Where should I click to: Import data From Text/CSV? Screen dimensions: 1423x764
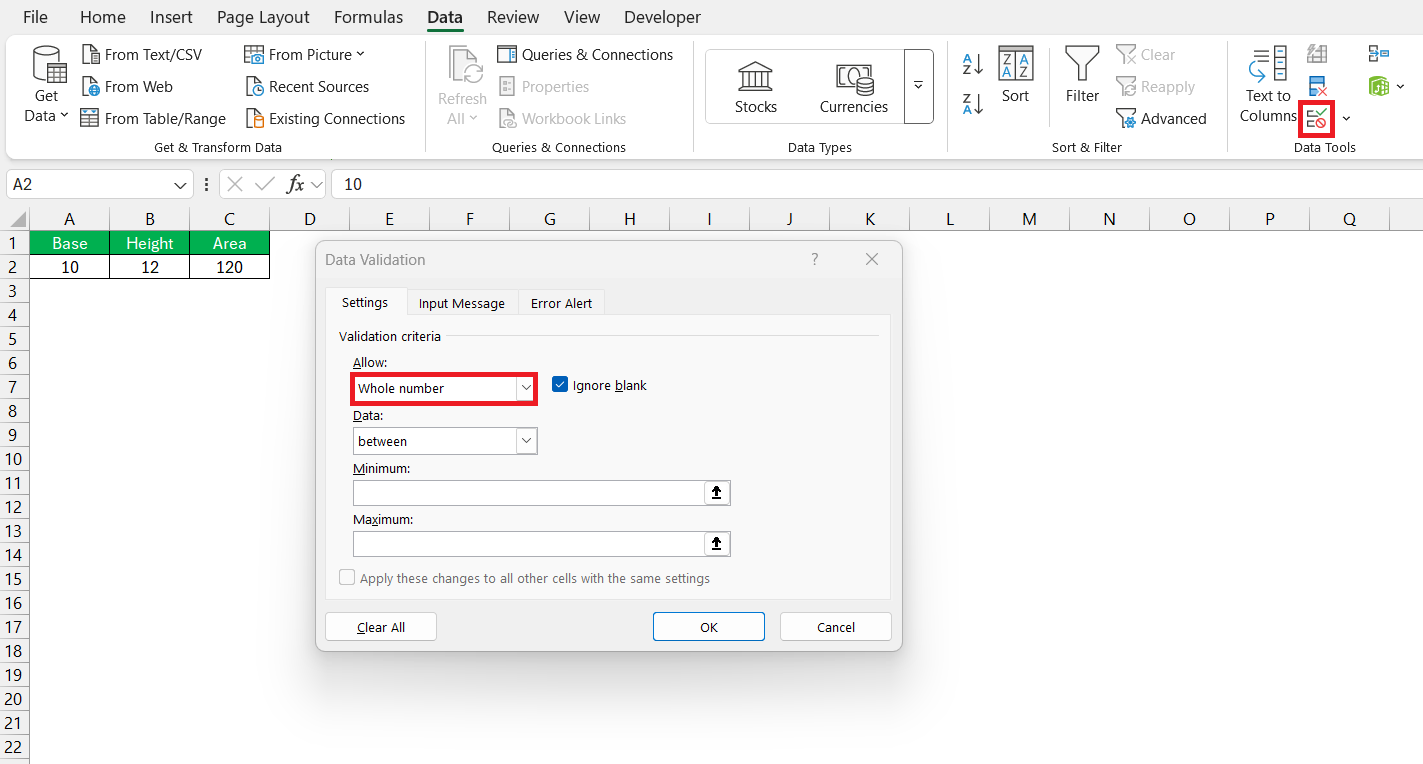pyautogui.click(x=142, y=55)
